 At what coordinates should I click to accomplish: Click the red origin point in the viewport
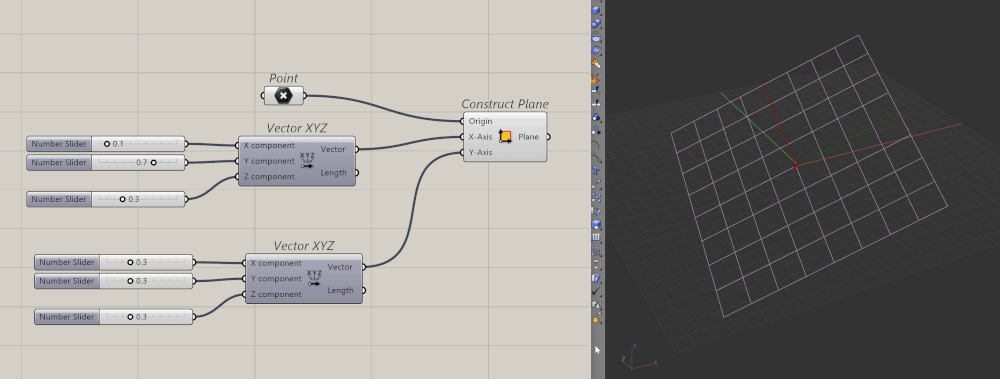coord(796,166)
